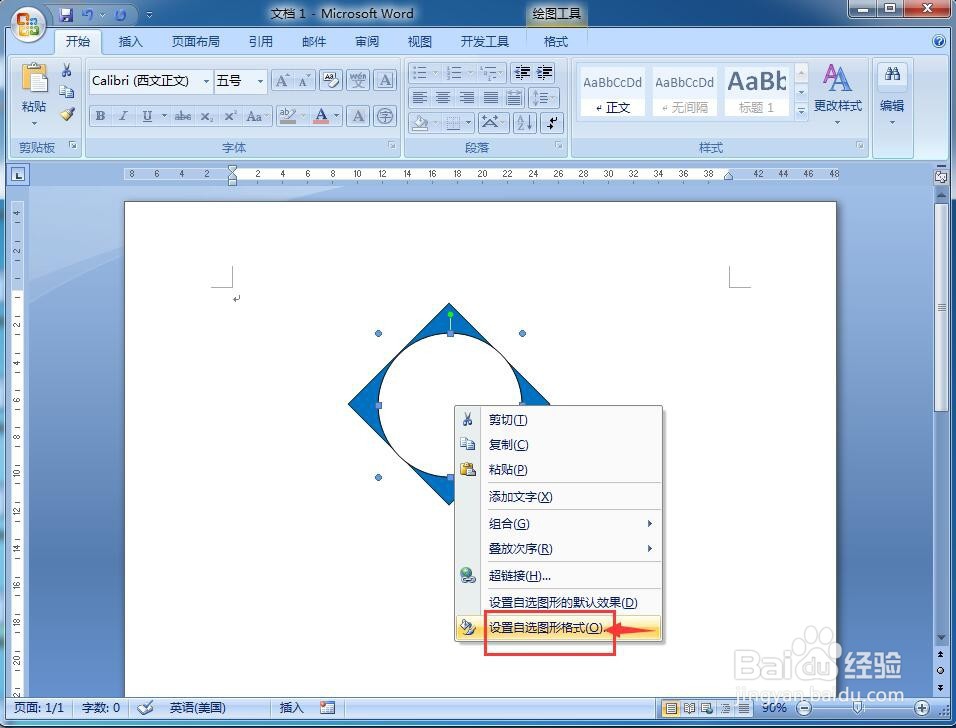
Task: Switch to the 插入 ribbon tab
Action: point(130,41)
